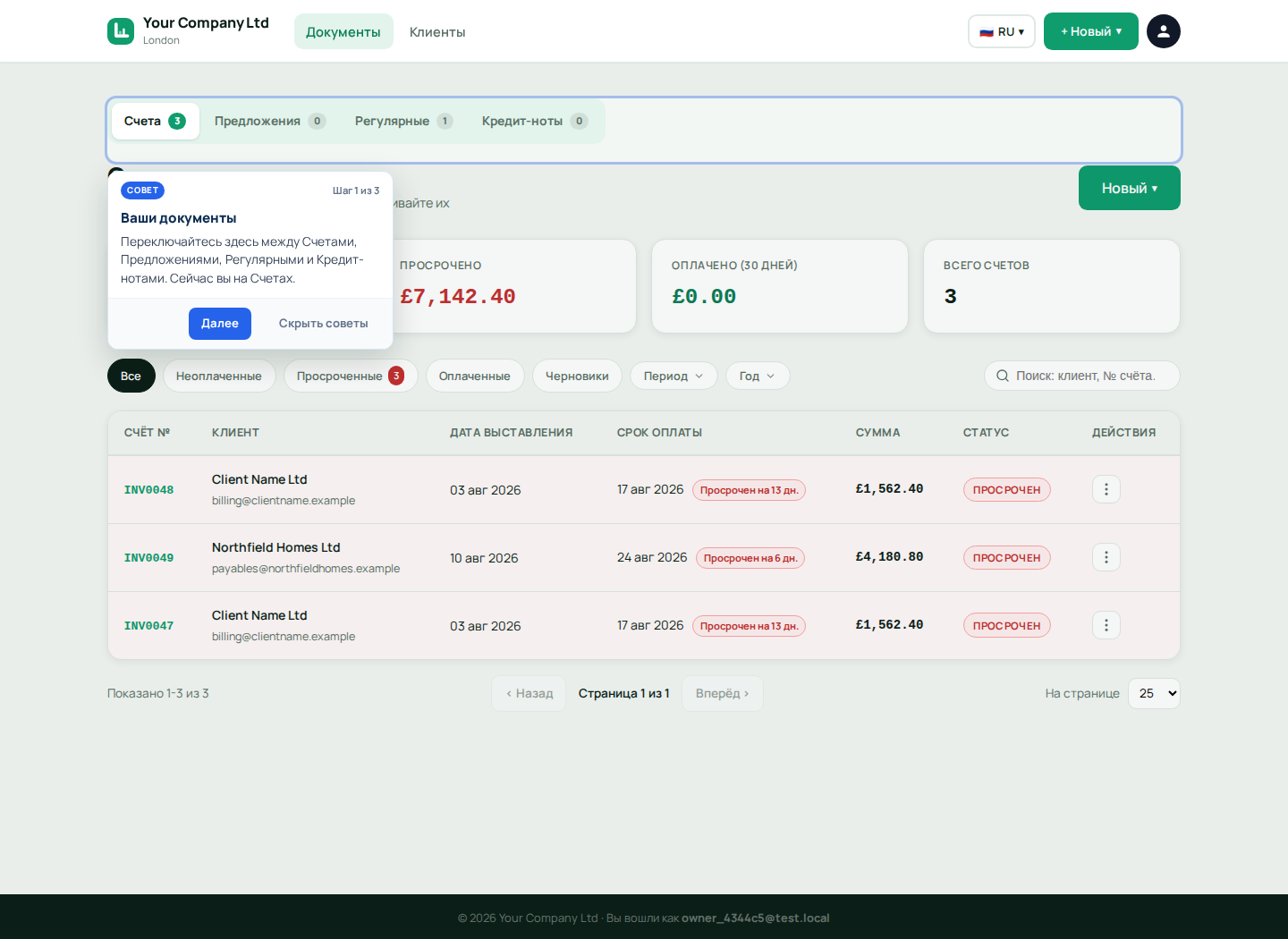Viewport: 1288px width, 939px height.
Task: Click the "Вперёд" pagination button
Action: (x=723, y=693)
